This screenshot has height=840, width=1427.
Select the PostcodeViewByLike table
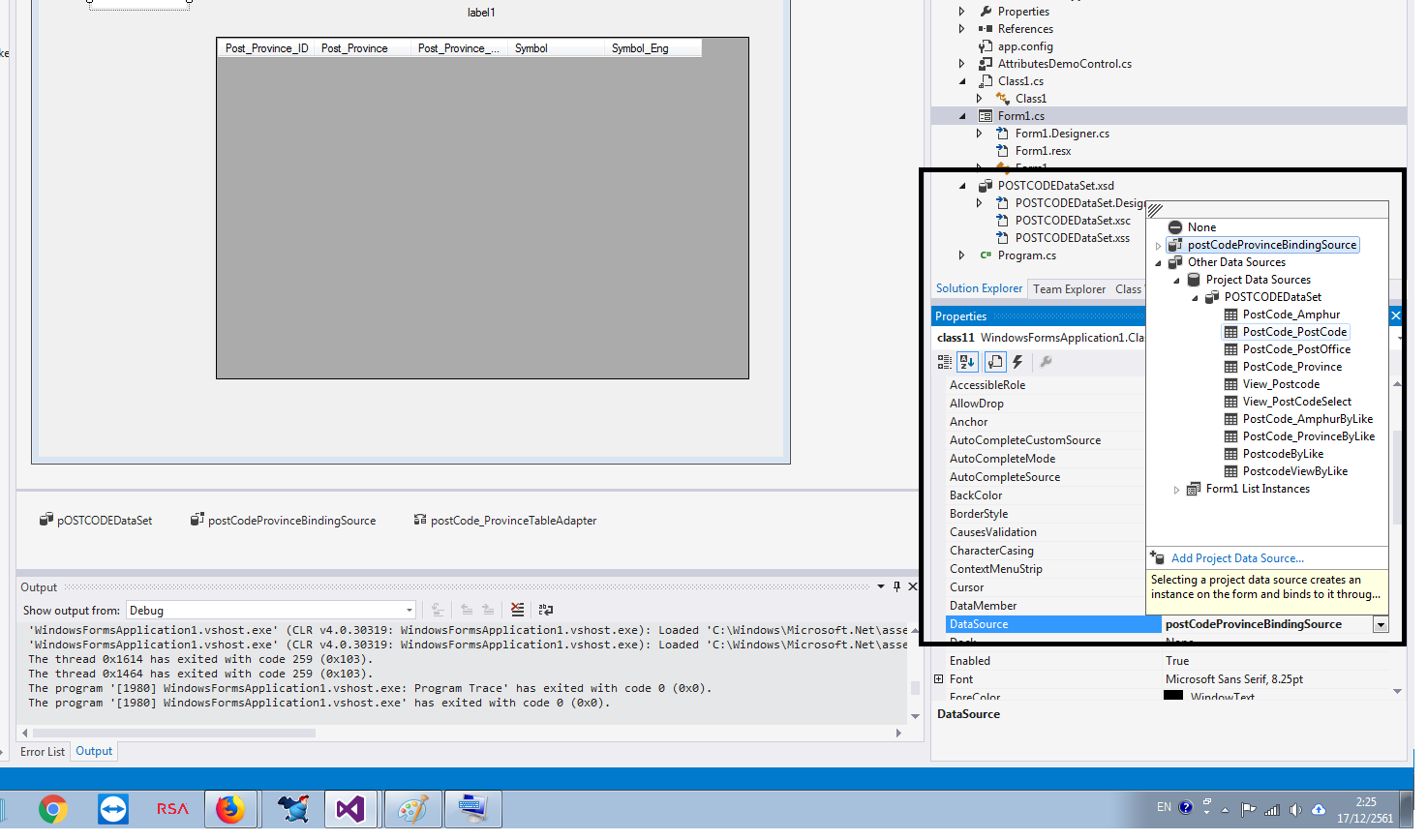(1294, 471)
